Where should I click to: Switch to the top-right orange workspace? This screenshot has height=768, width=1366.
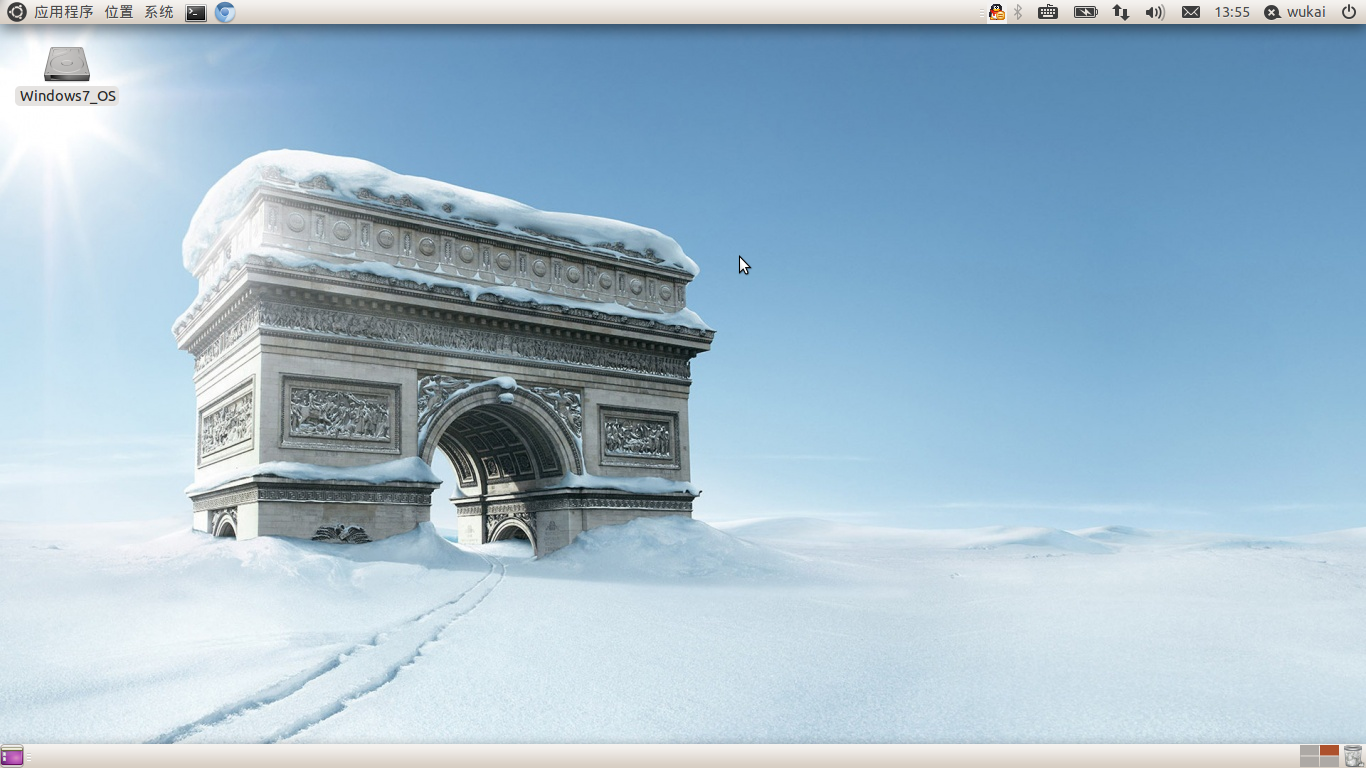[x=1329, y=750]
